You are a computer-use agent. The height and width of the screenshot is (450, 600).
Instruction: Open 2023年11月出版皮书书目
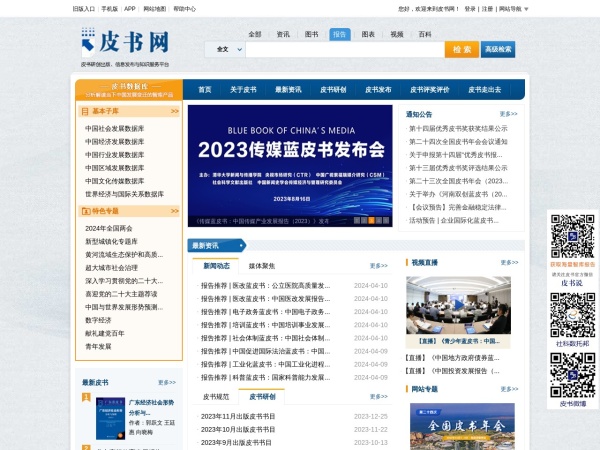coord(238,416)
